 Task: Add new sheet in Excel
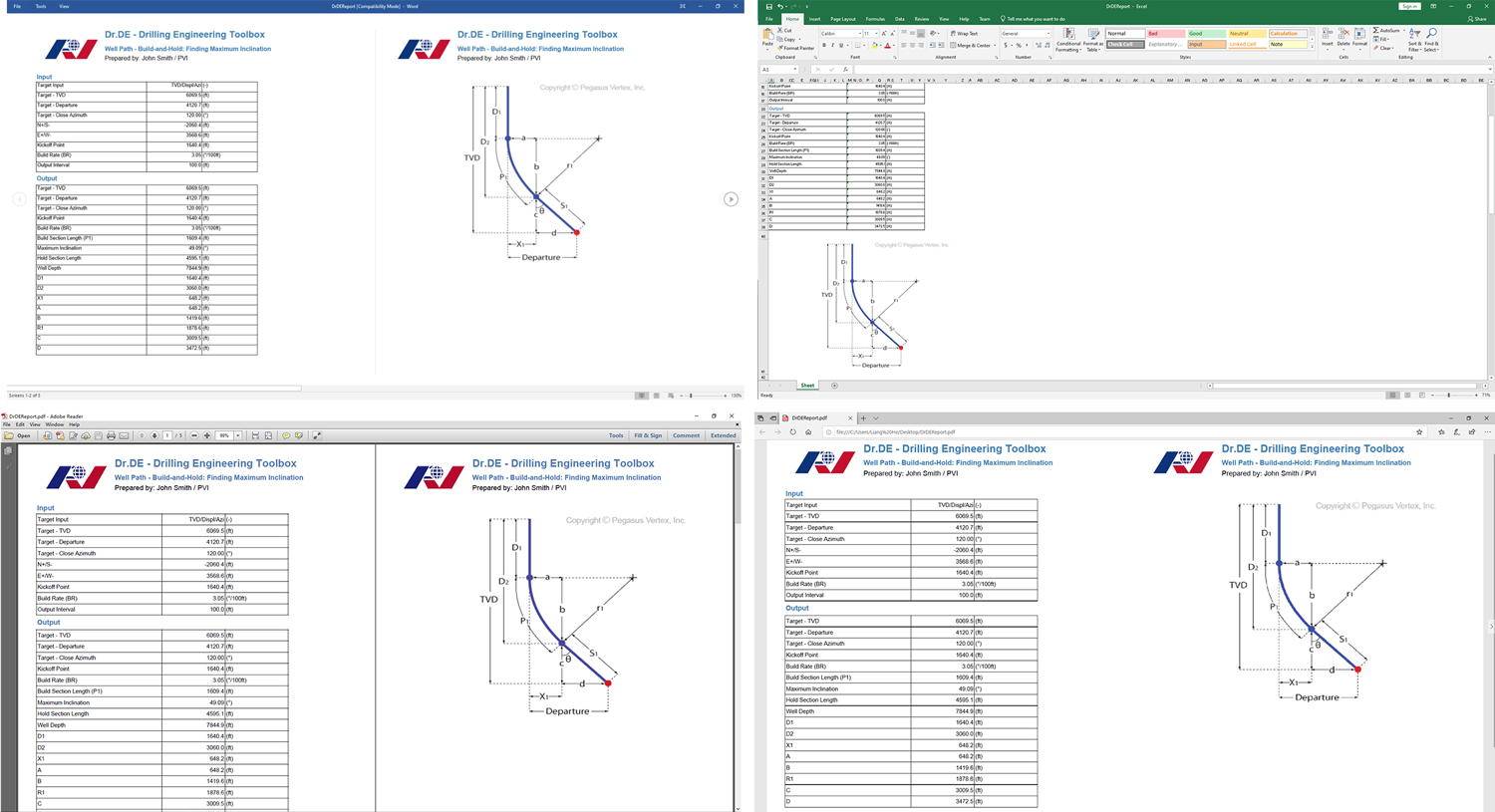pyautogui.click(x=834, y=386)
